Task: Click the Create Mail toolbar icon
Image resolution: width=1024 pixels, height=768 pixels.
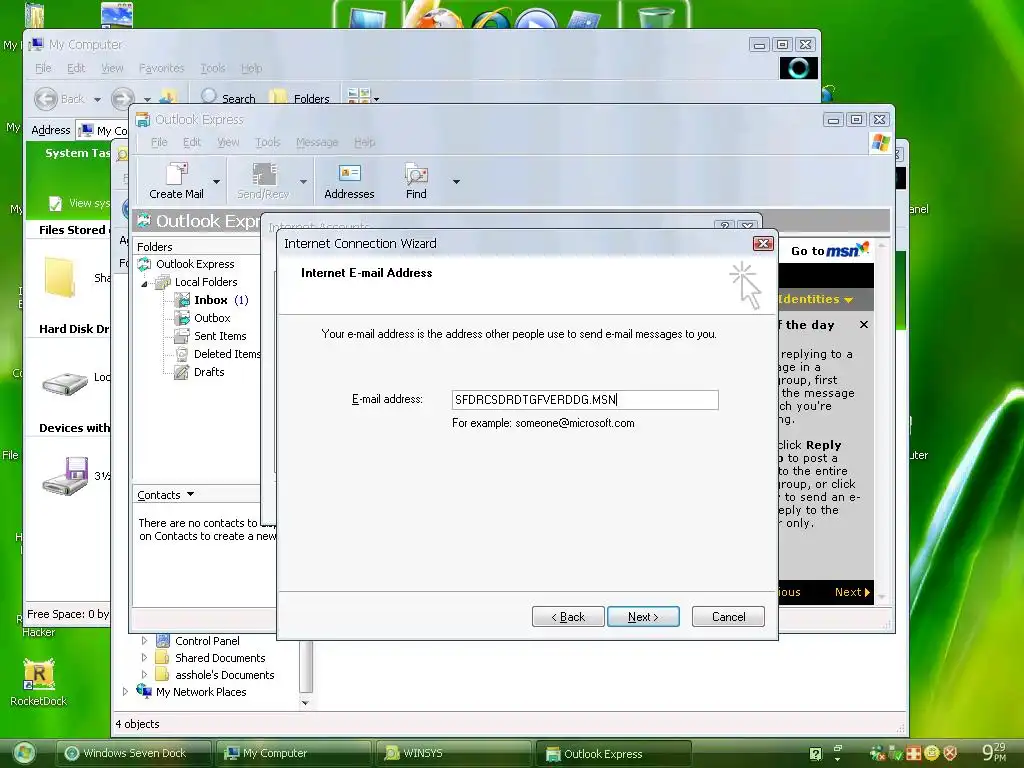Action: tap(176, 181)
